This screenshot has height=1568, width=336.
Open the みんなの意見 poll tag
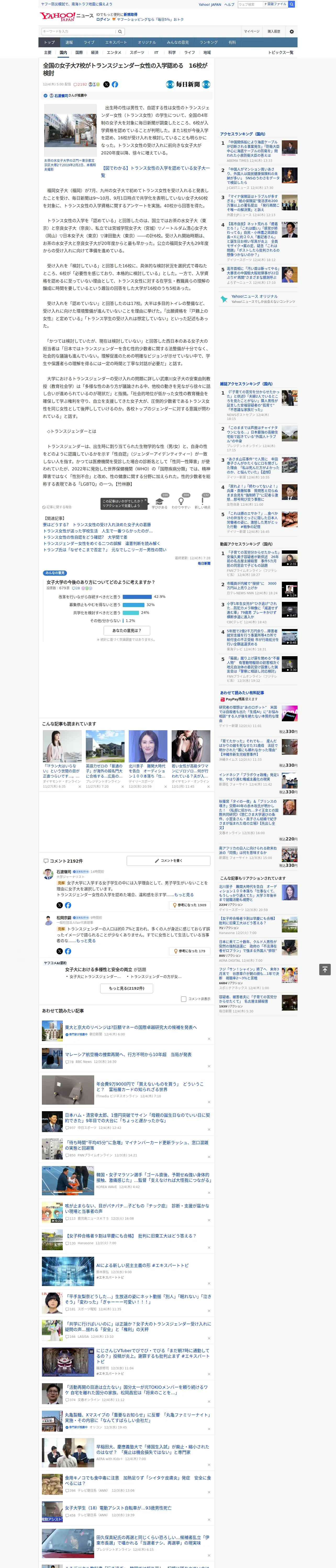pyautogui.click(x=55, y=573)
